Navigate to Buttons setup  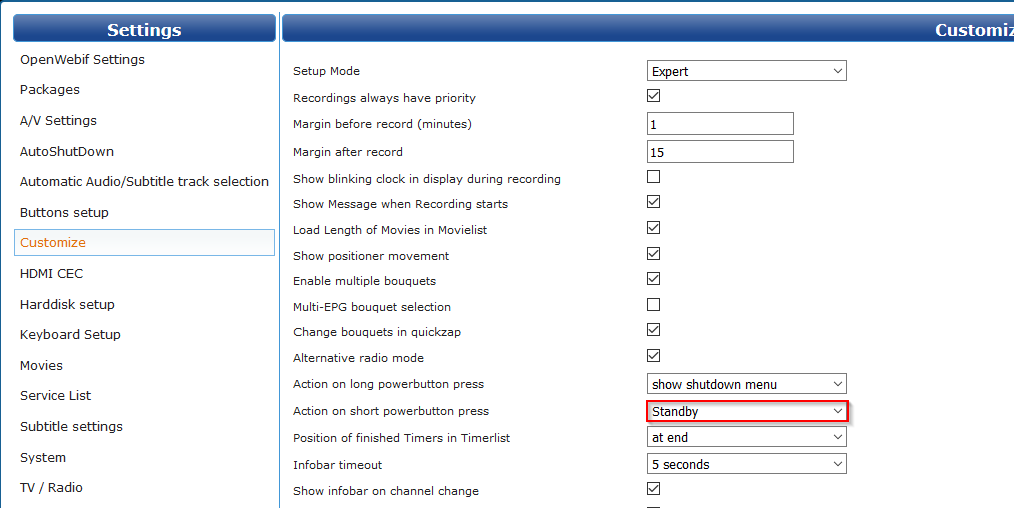[x=64, y=212]
